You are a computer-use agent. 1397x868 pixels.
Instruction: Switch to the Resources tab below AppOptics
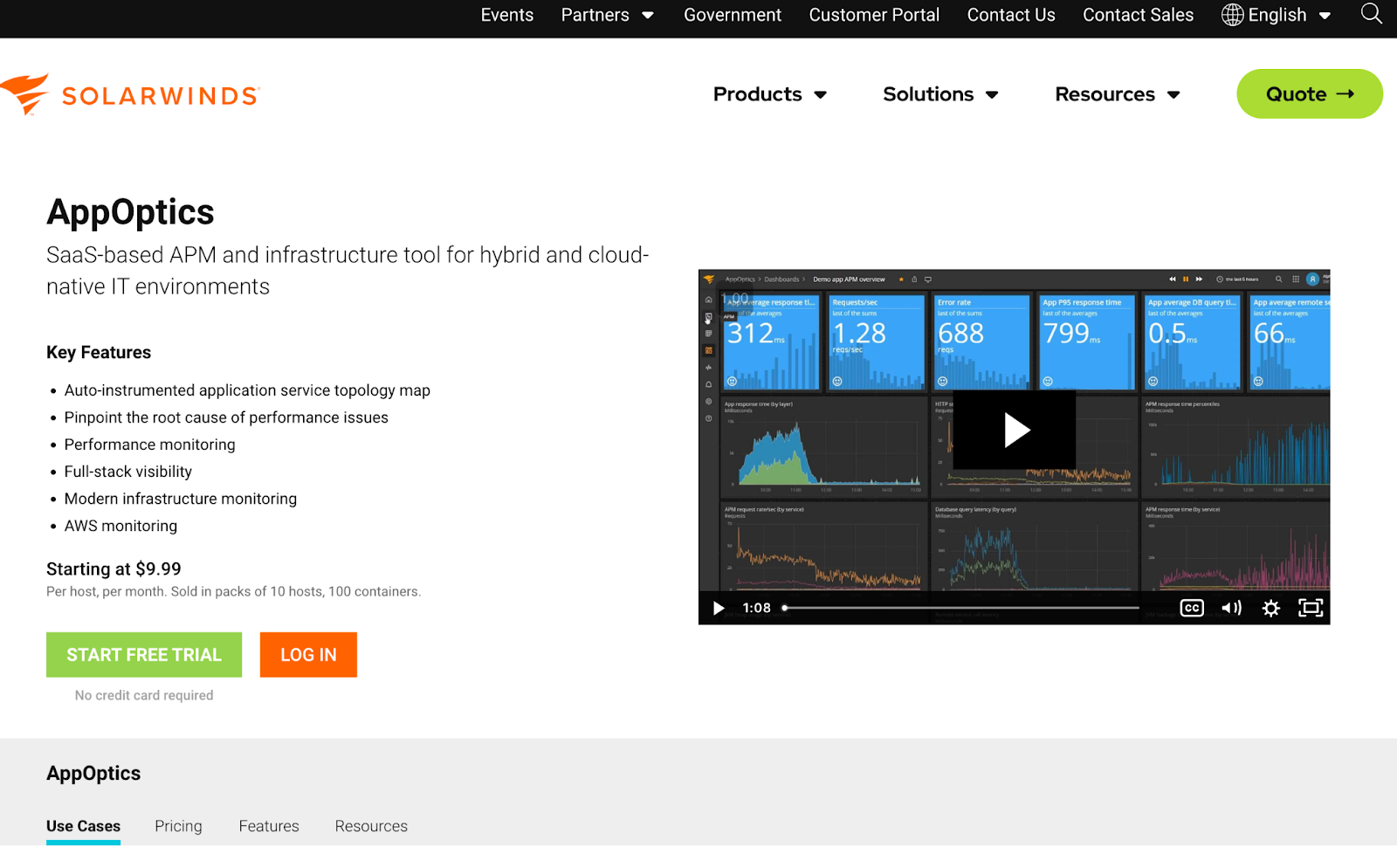(371, 826)
